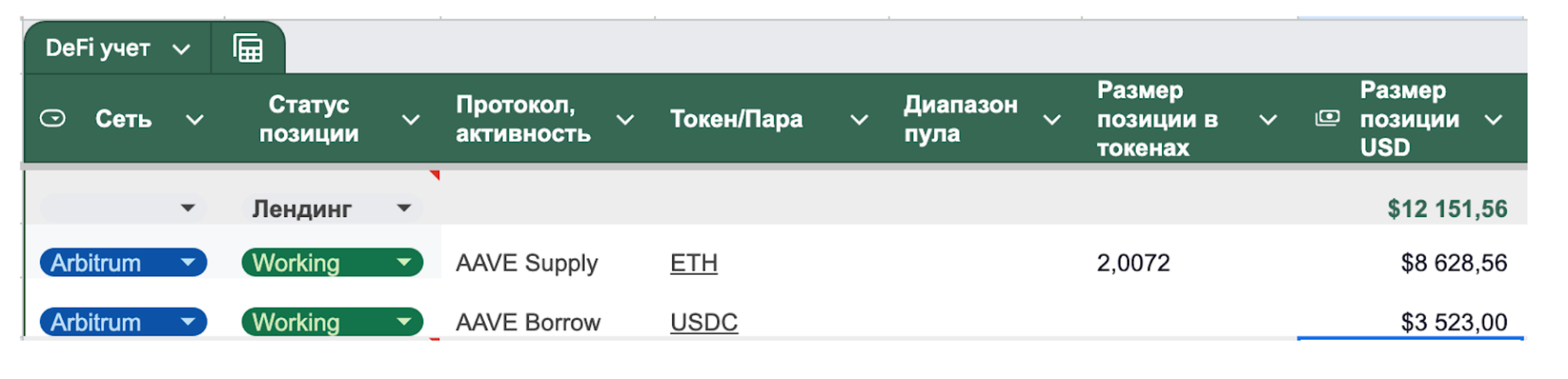Click the currency icon before Размер позиции USD
1568x379 pixels.
(x=1327, y=118)
